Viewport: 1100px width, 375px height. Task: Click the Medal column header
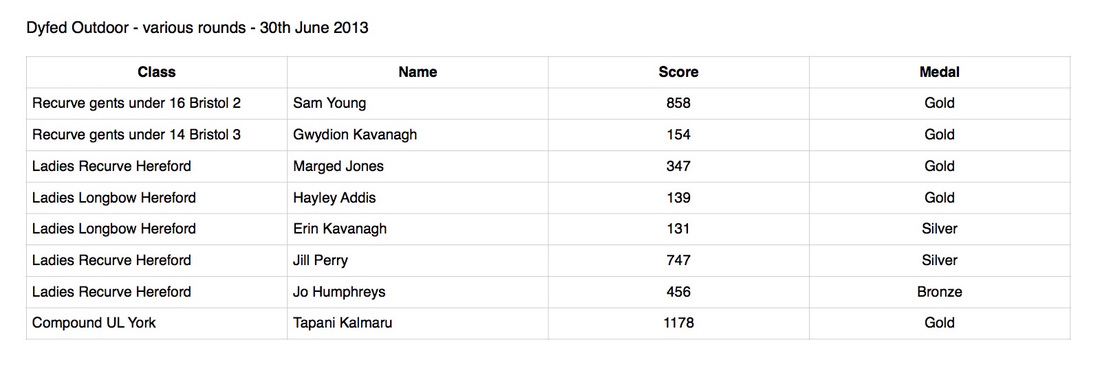coord(939,72)
